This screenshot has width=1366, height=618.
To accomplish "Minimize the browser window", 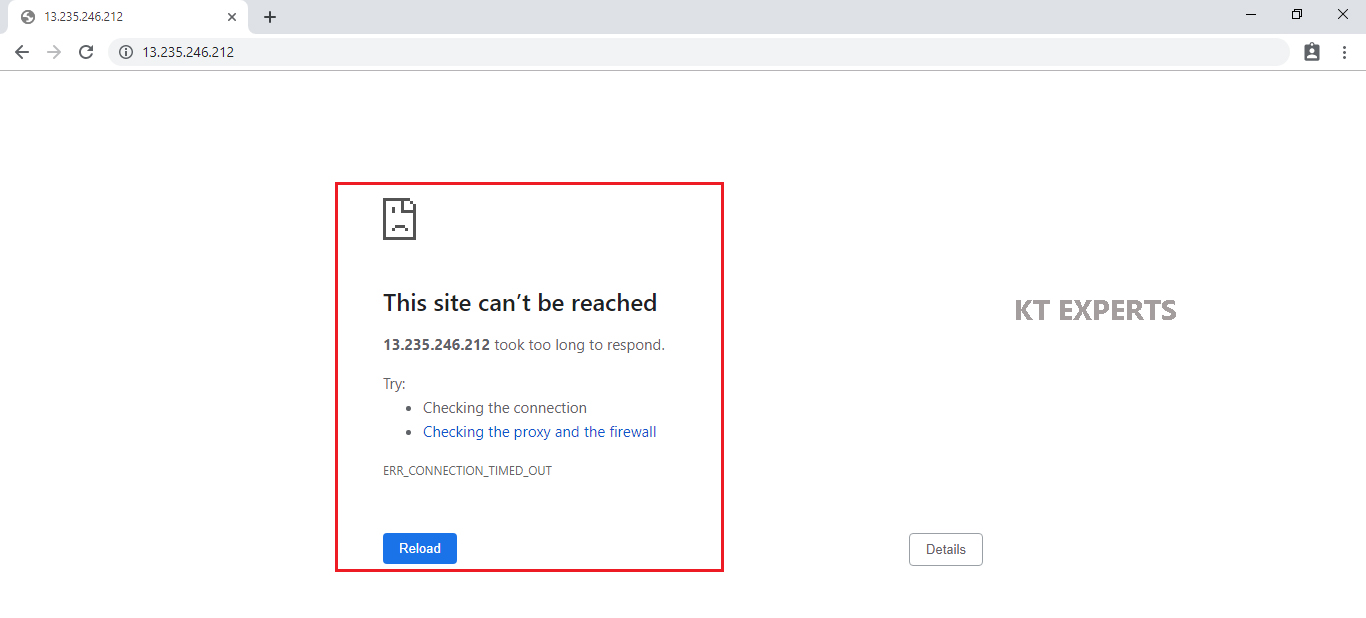I will 1251,15.
